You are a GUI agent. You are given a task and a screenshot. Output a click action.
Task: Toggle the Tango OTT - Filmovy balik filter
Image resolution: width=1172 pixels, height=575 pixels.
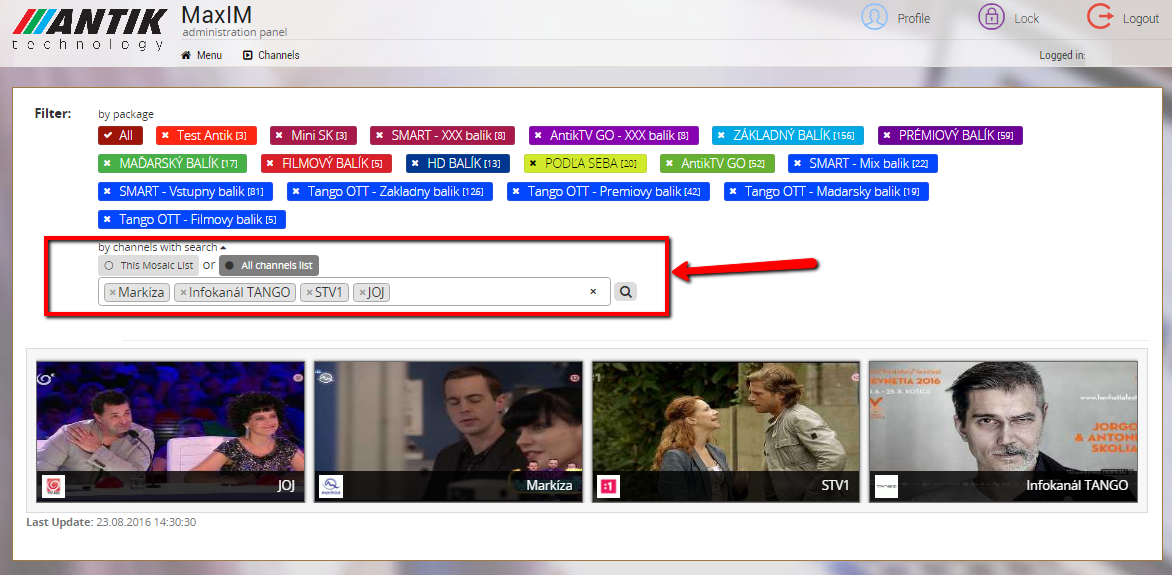click(192, 219)
